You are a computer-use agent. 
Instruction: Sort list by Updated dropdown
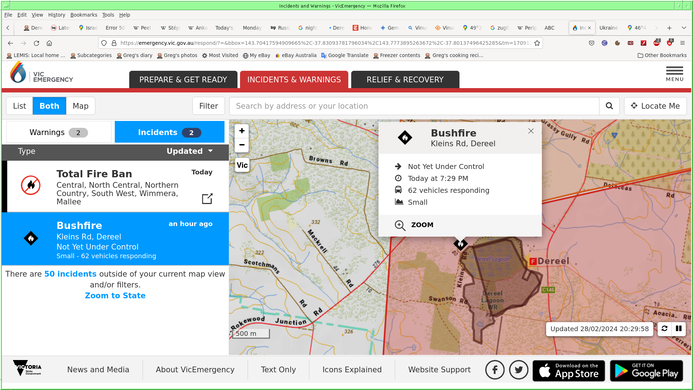tap(190, 151)
